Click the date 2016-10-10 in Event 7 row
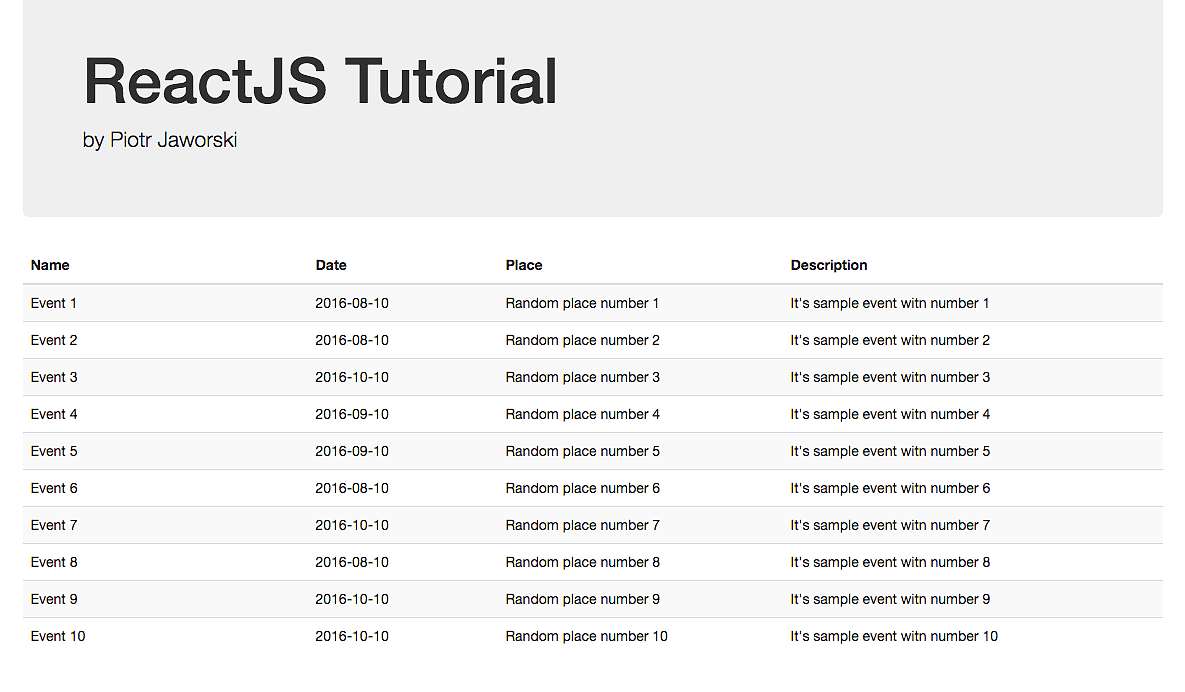 point(352,525)
